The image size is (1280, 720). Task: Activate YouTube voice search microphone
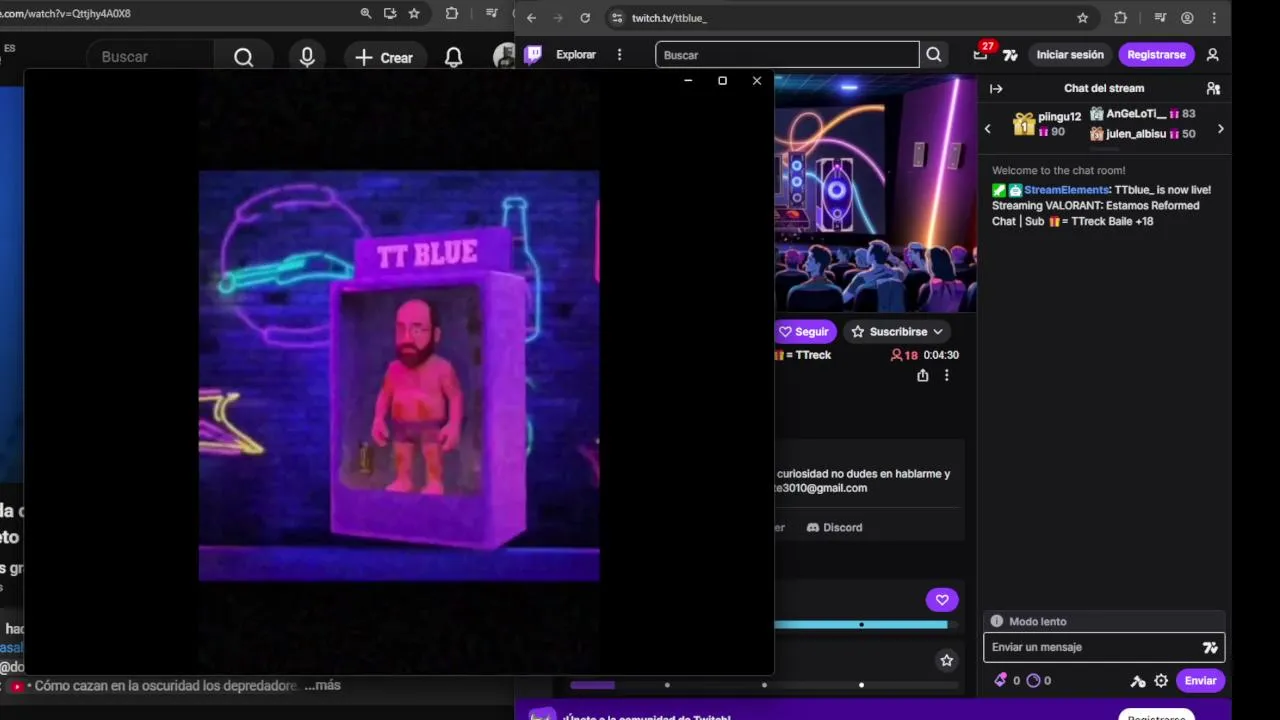coord(307,57)
